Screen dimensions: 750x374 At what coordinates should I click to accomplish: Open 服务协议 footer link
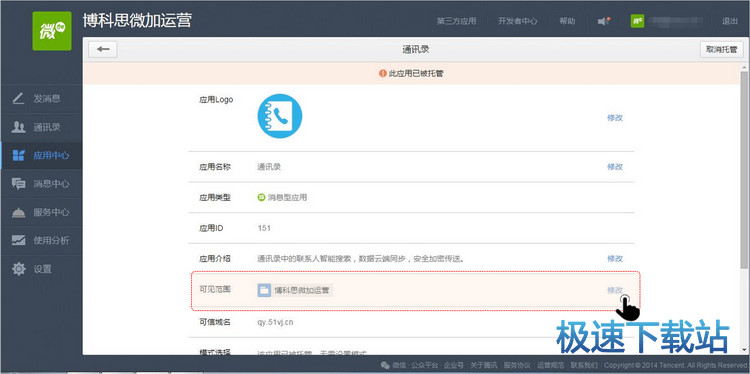coord(517,365)
